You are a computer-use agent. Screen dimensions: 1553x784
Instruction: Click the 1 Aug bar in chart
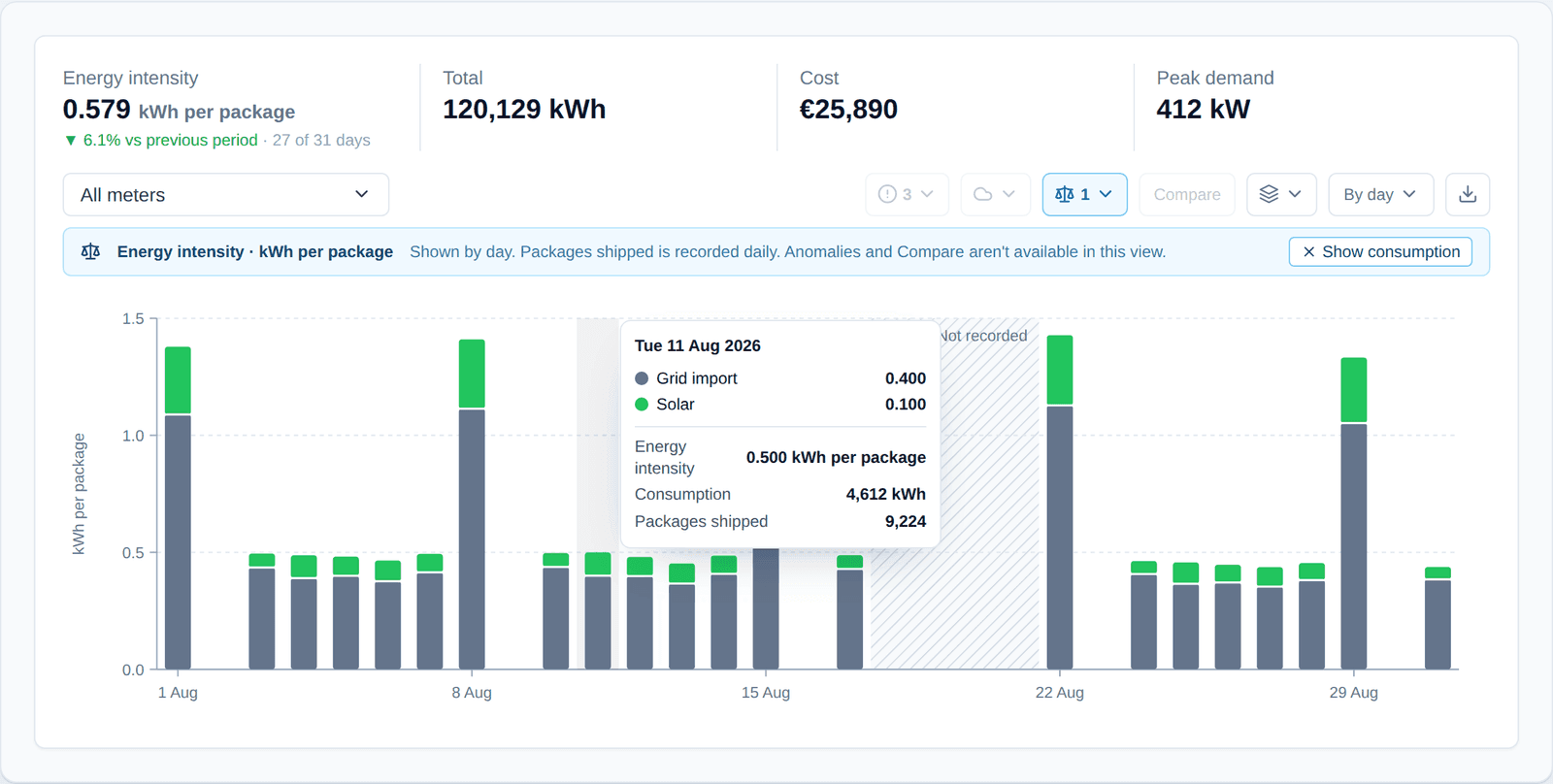pos(178,507)
